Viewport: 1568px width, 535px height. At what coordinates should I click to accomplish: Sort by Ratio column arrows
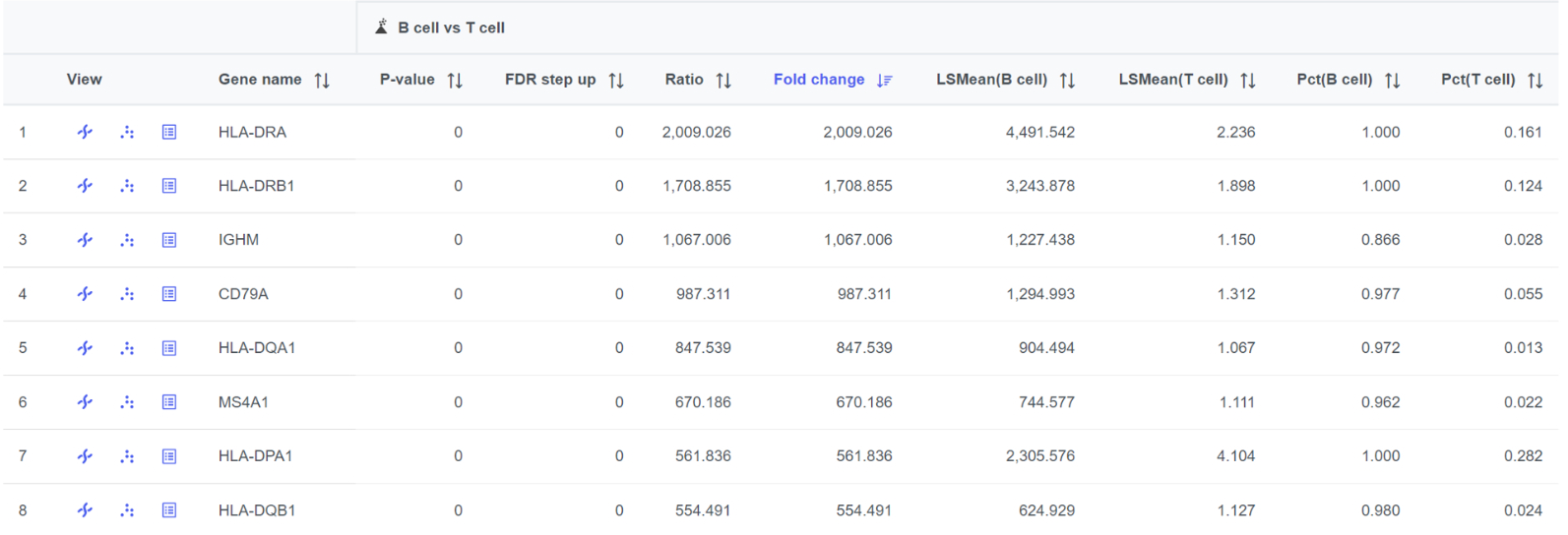pyautogui.click(x=723, y=81)
